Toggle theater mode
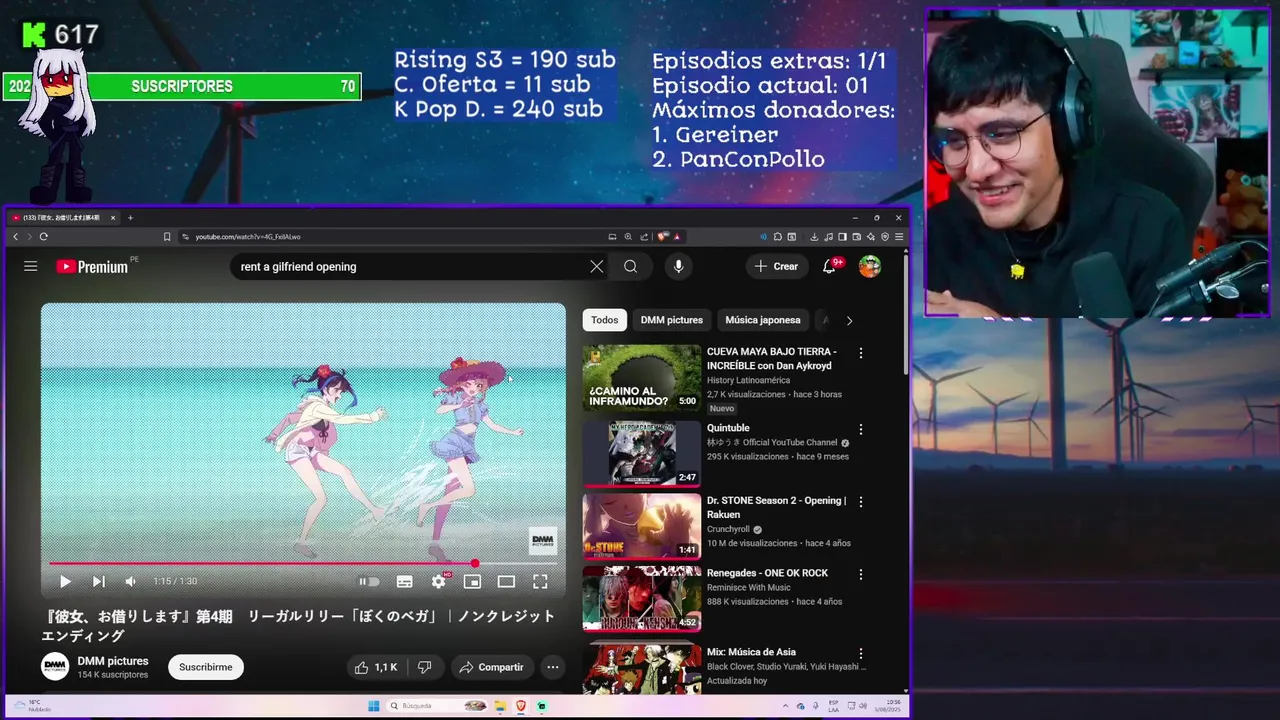Viewport: 1280px width, 720px height. pyautogui.click(x=506, y=581)
